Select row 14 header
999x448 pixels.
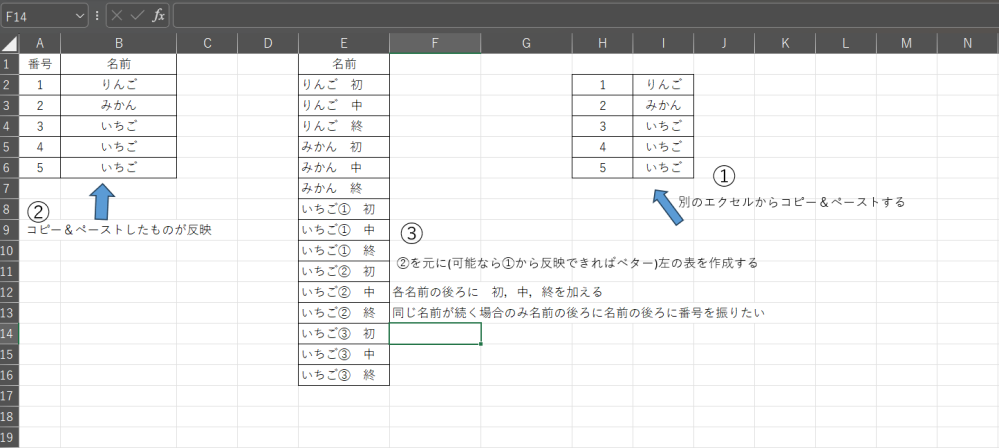click(x=9, y=334)
